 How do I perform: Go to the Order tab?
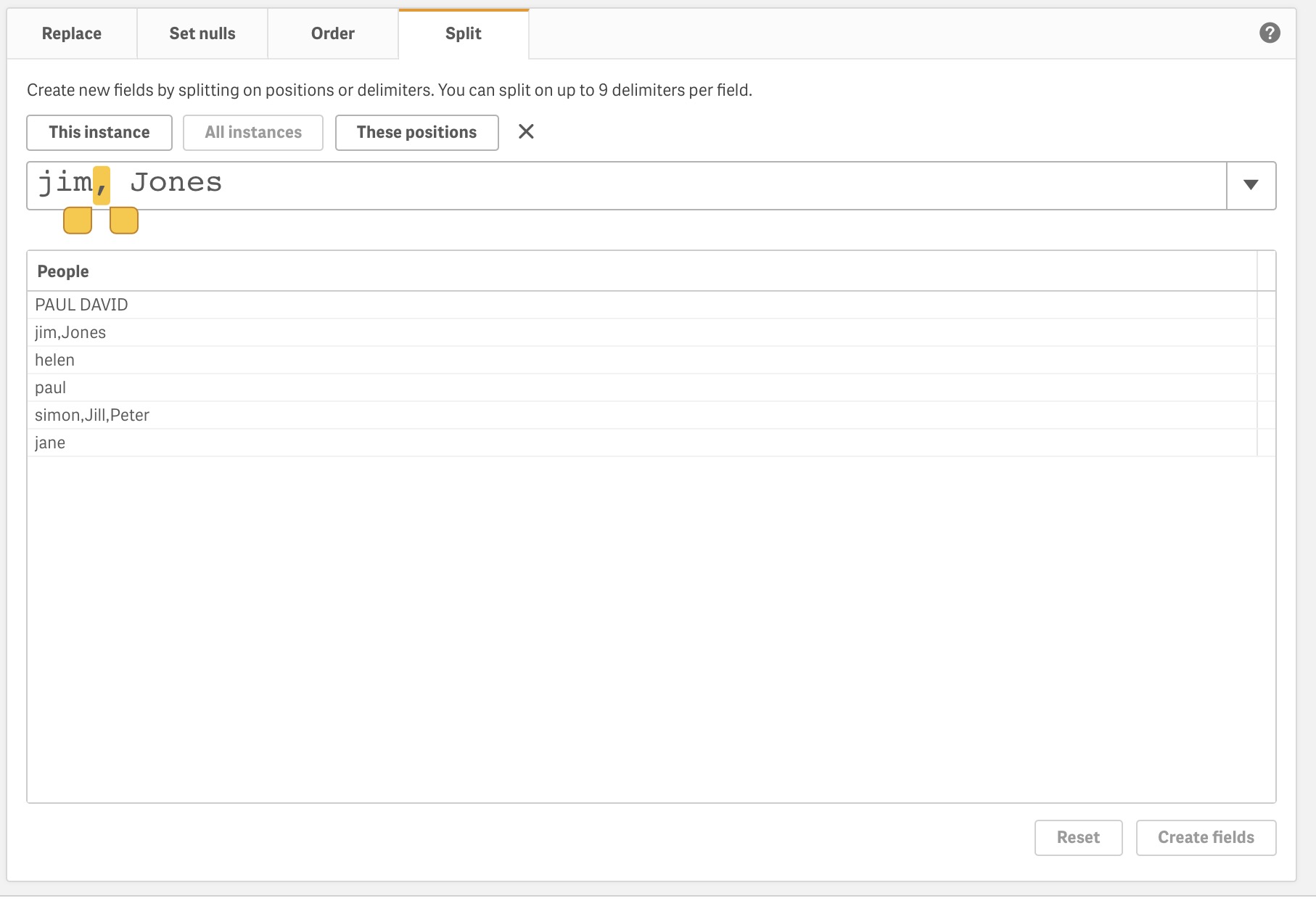click(x=333, y=34)
